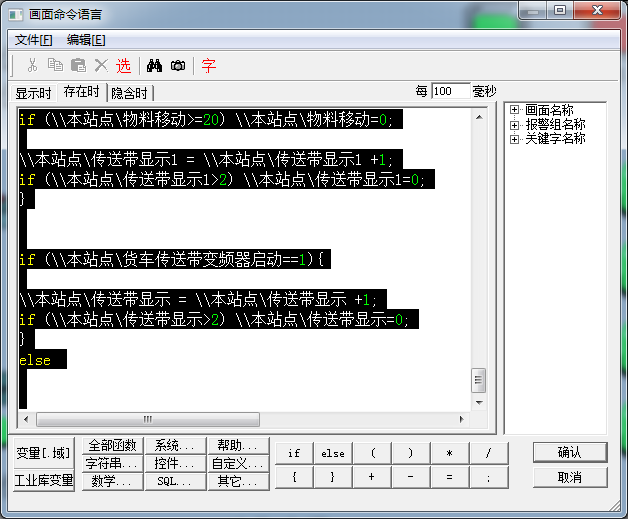Screen dimensions: 628x519
Task: Select 画面名称 tree label
Action: (x=549, y=110)
